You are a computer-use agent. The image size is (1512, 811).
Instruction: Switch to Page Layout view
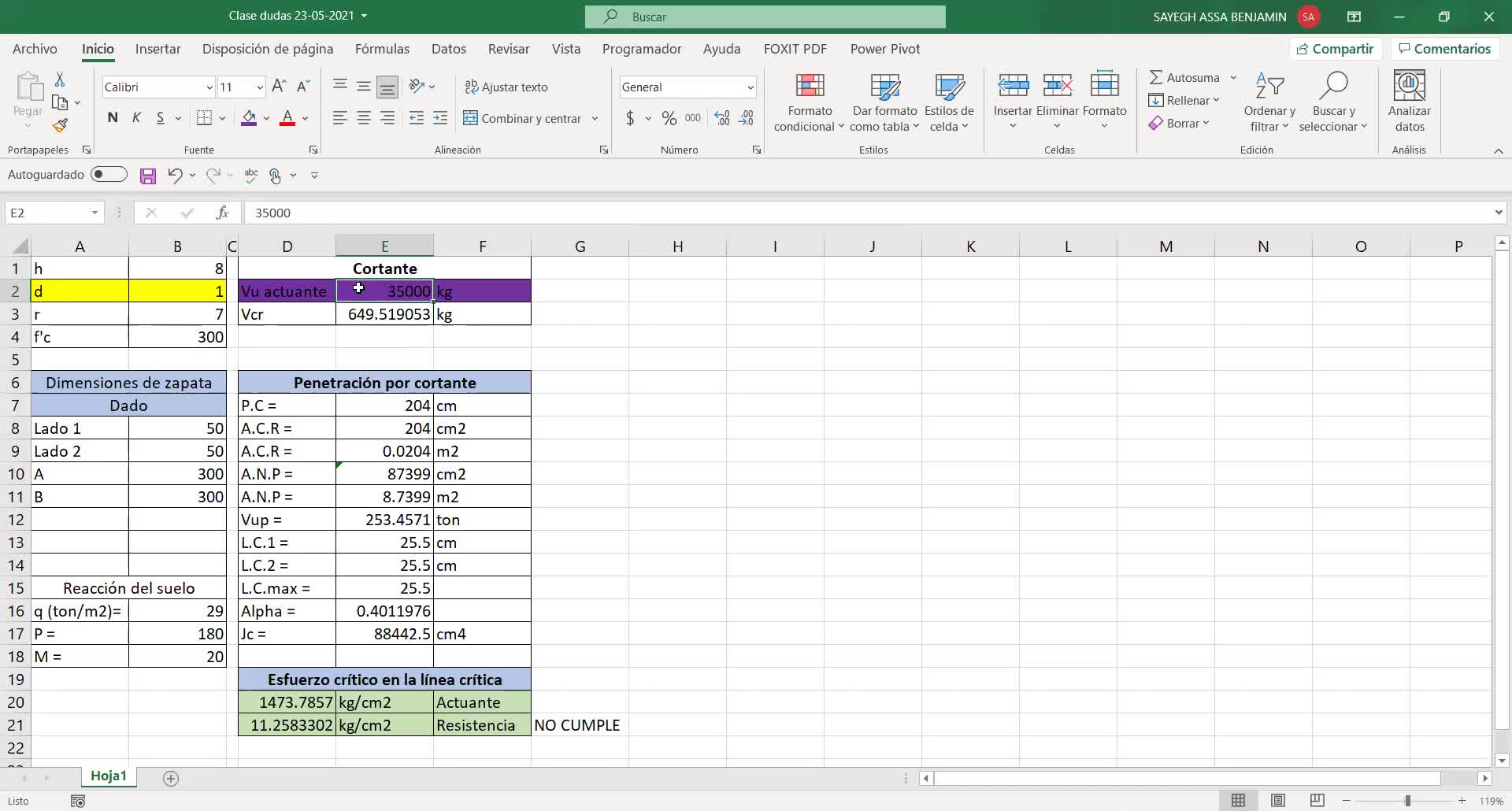click(1278, 801)
